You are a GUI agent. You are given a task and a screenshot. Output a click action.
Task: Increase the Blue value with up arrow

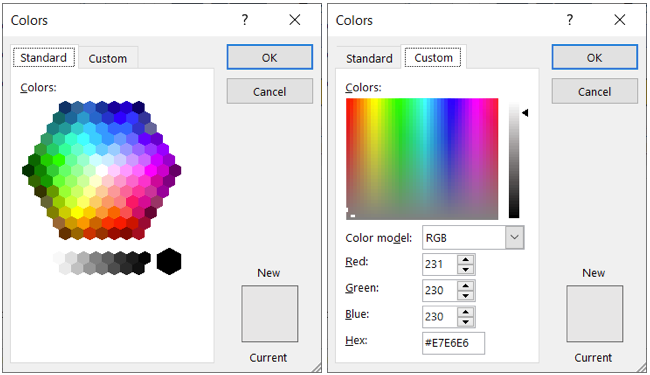coord(466,312)
